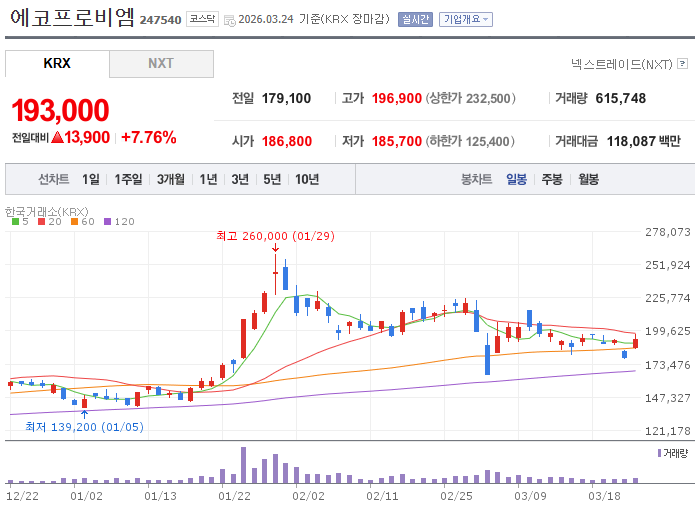Click the red up-triangle price change icon
This screenshot has width=695, height=512.
[57, 137]
